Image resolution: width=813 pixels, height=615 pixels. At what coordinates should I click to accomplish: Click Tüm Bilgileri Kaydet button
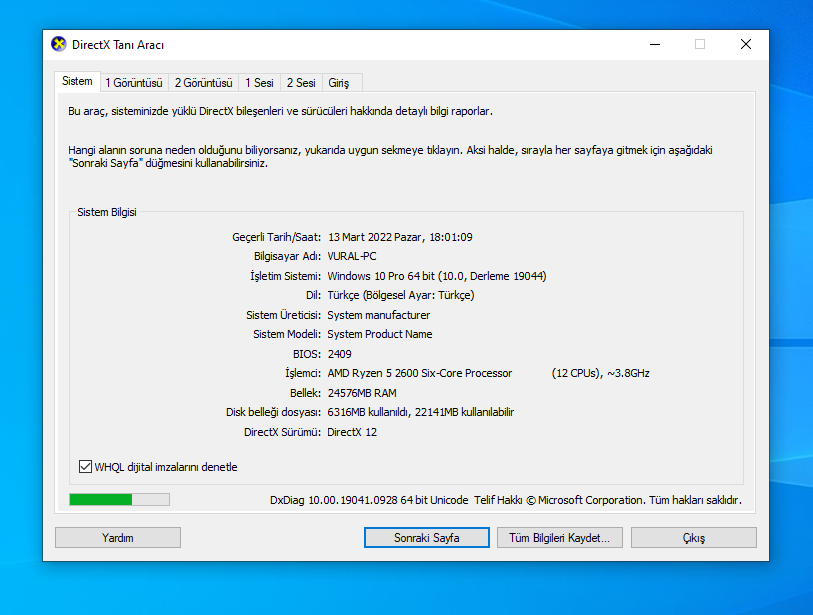tap(559, 538)
